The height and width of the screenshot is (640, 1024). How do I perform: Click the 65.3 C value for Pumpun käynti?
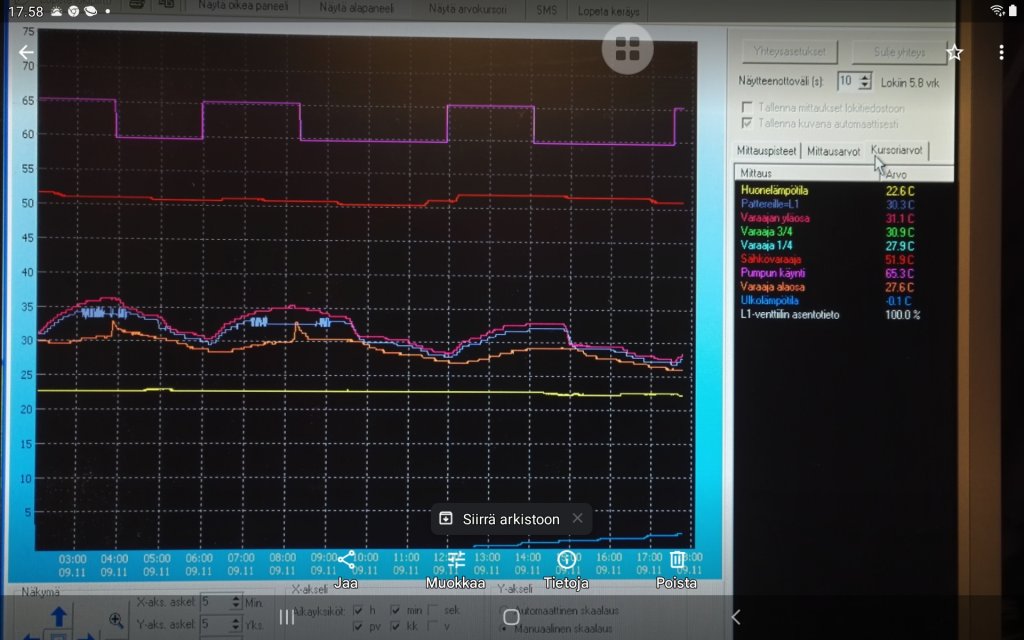pyautogui.click(x=899, y=273)
